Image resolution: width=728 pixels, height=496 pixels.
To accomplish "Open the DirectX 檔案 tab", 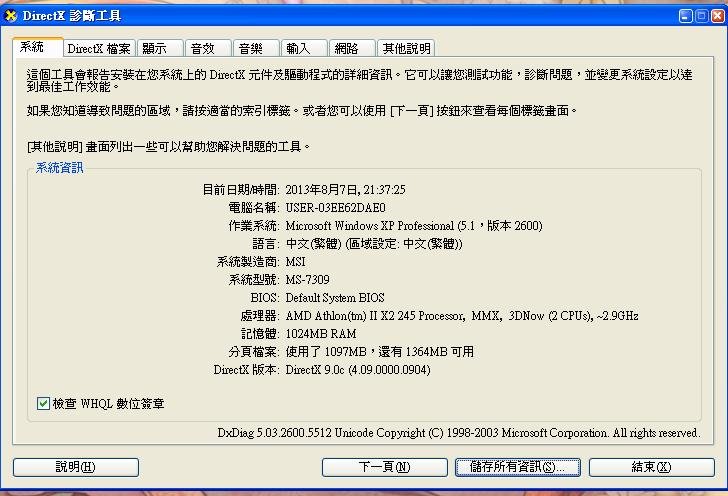I will (x=99, y=48).
